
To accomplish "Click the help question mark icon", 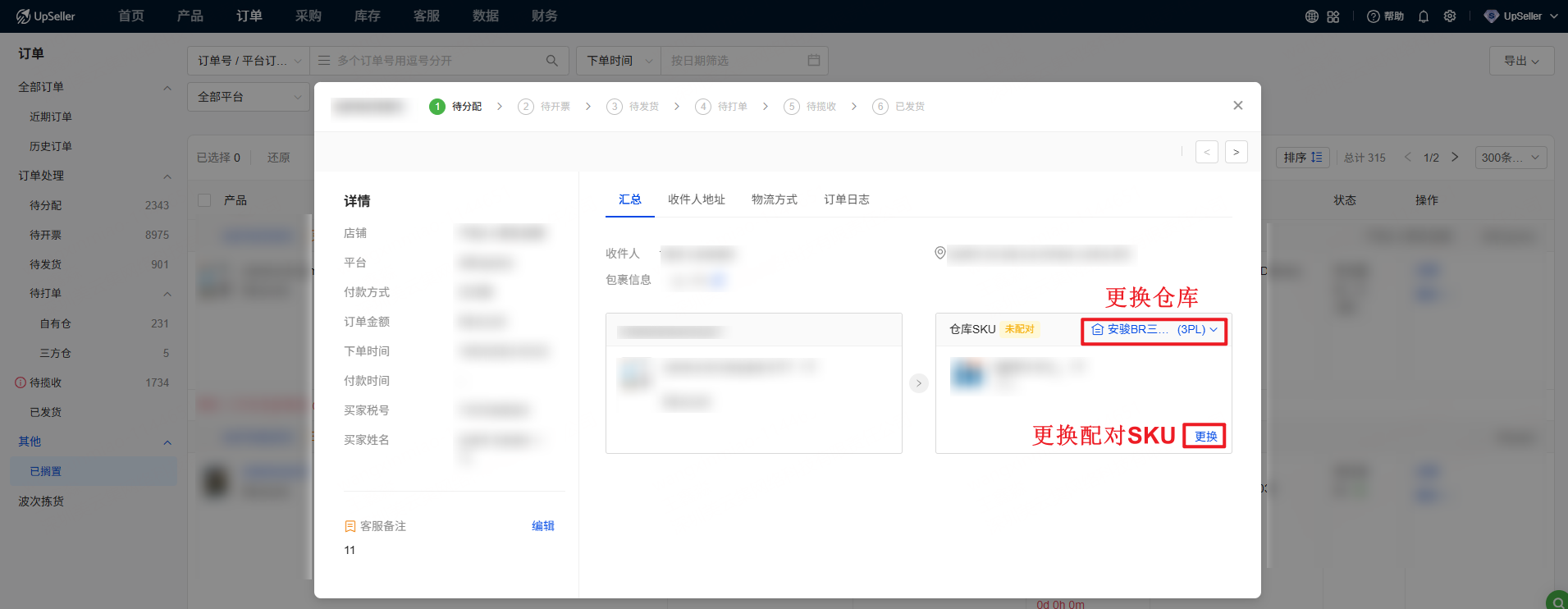I will tap(1373, 16).
